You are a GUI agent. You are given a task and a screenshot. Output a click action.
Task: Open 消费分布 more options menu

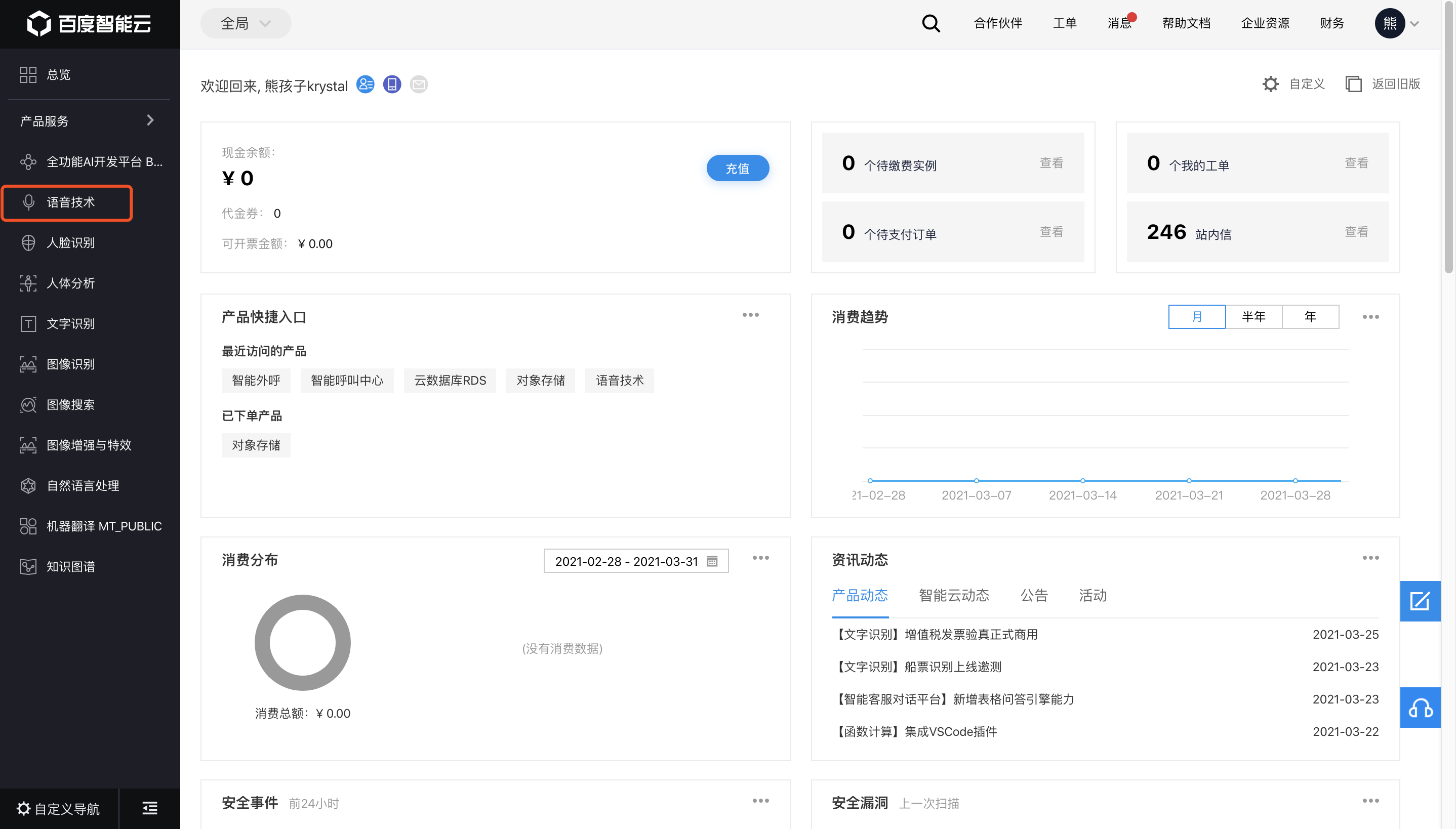coord(761,558)
